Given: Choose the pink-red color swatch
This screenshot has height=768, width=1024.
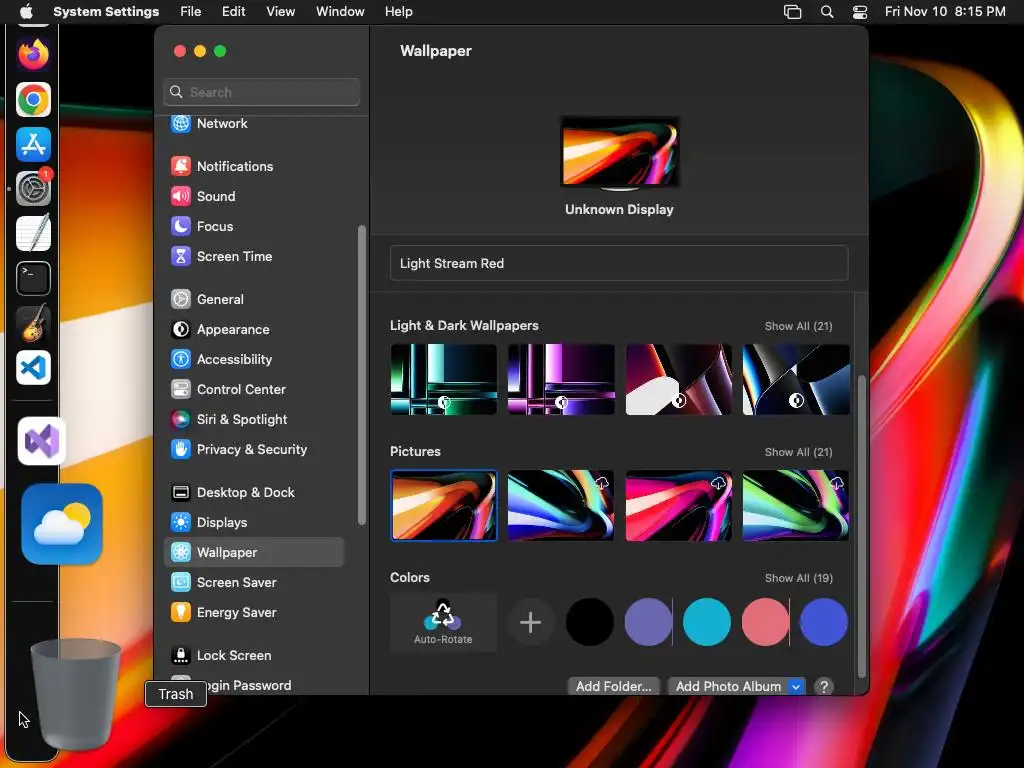Looking at the screenshot, I should 765,622.
